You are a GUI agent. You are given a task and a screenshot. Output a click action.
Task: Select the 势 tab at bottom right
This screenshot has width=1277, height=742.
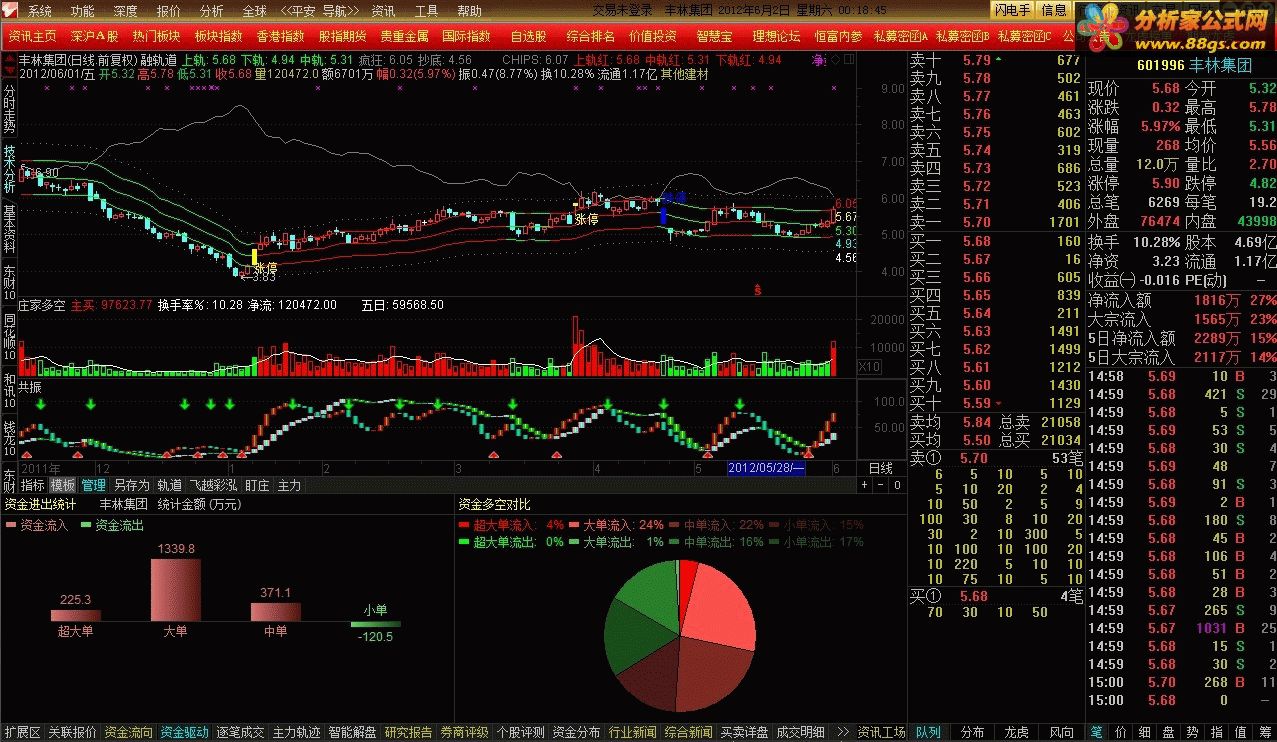pyautogui.click(x=1192, y=732)
